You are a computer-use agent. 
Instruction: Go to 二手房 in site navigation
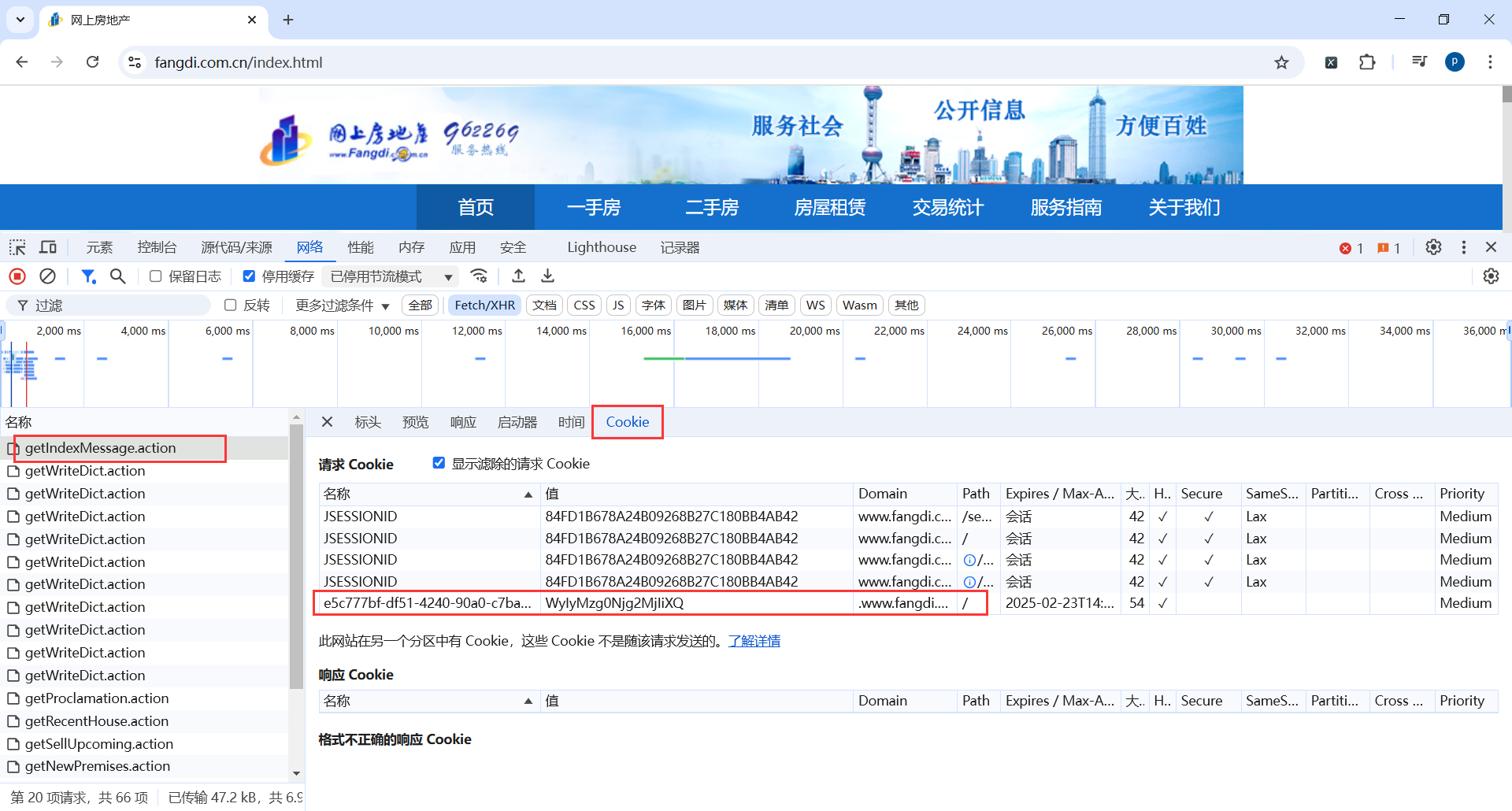pos(712,207)
